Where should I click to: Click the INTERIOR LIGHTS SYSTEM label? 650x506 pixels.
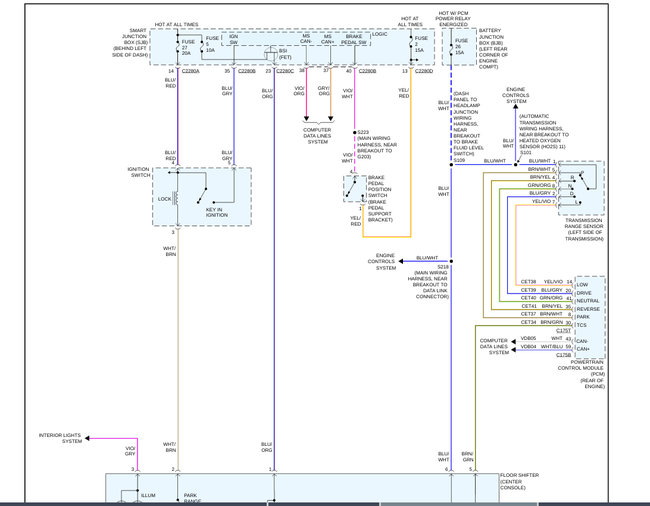pyautogui.click(x=61, y=438)
